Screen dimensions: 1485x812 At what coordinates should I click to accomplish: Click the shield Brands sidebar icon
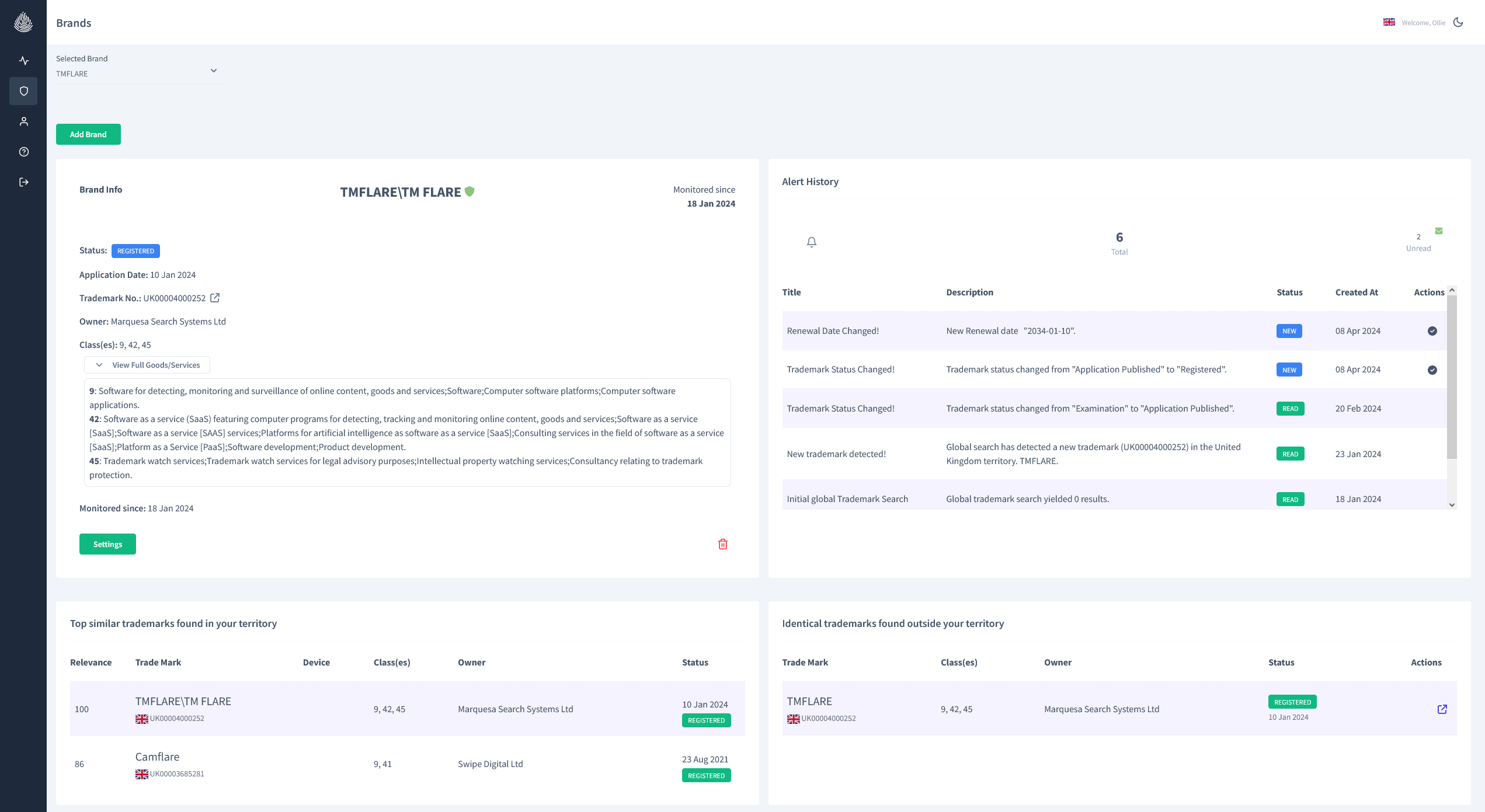[x=23, y=91]
